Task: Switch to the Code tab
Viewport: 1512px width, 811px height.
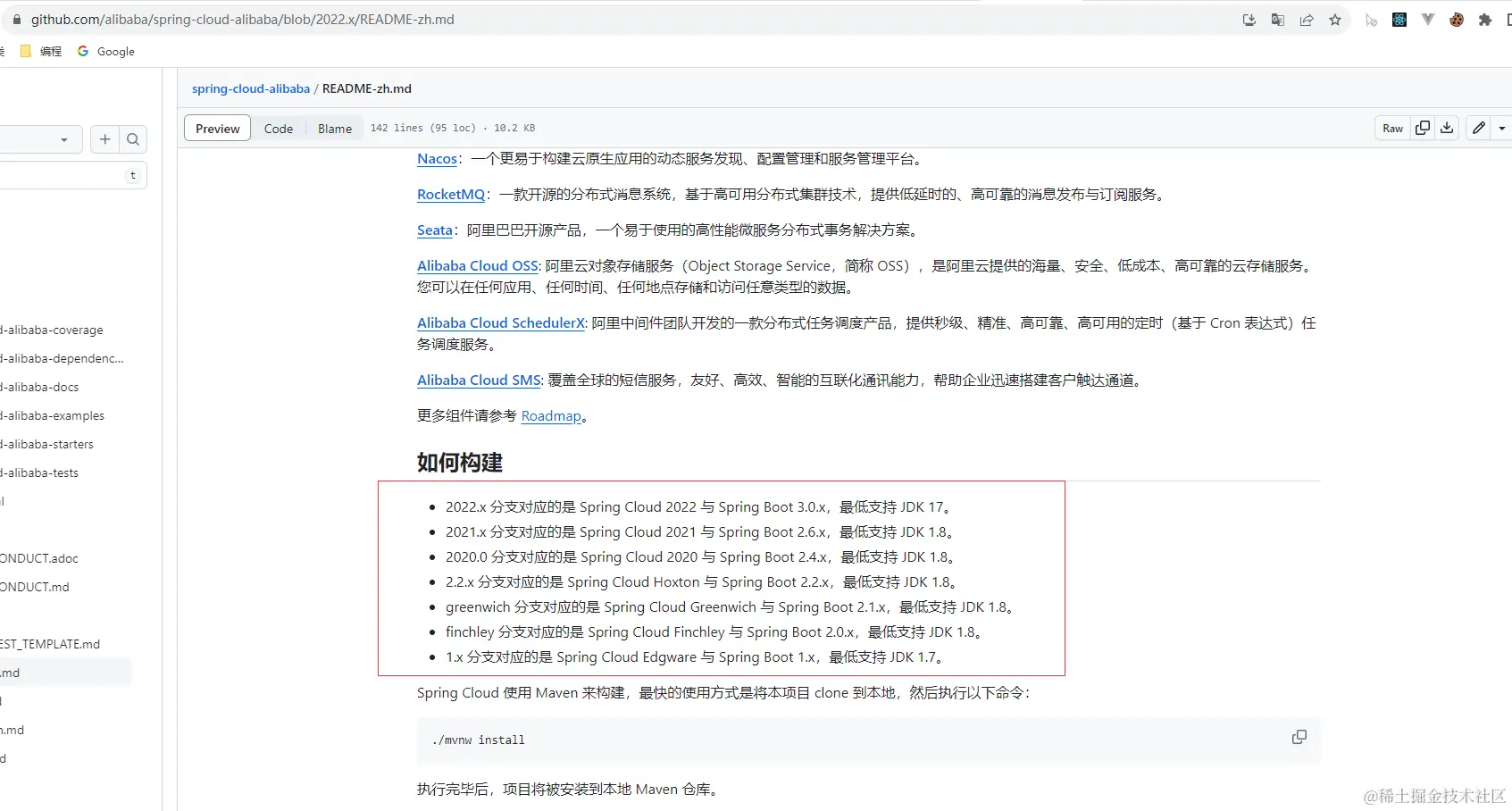Action: pyautogui.click(x=279, y=129)
